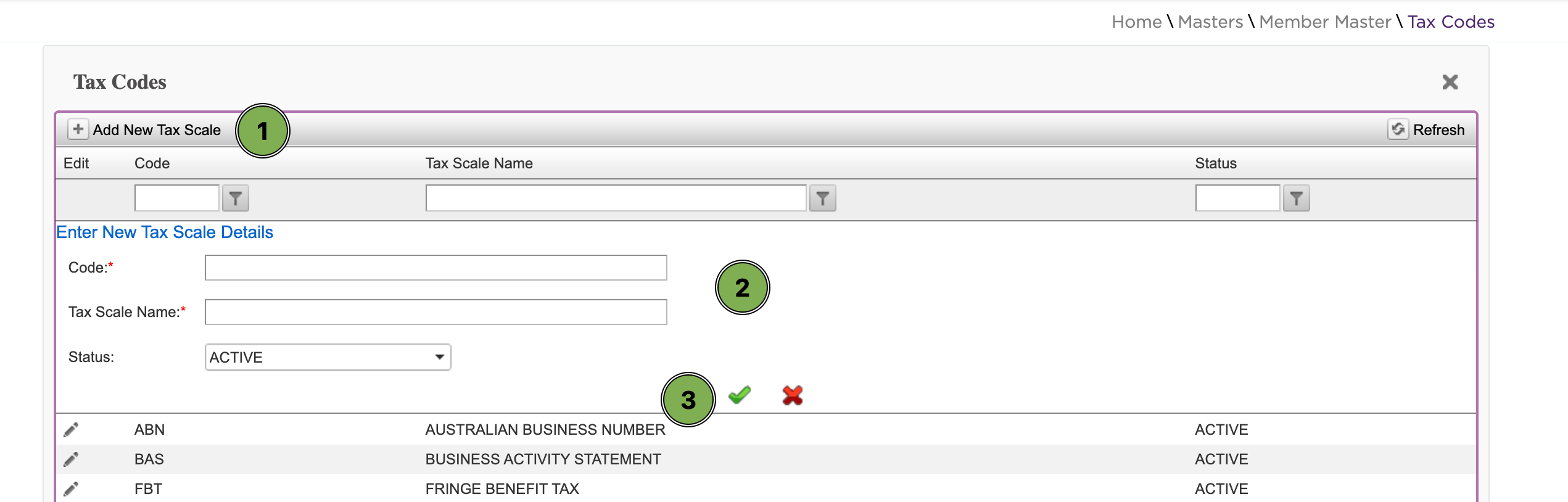This screenshot has width=1568, height=502.
Task: Focus the Tax Scale Name input field in the form
Action: (435, 312)
